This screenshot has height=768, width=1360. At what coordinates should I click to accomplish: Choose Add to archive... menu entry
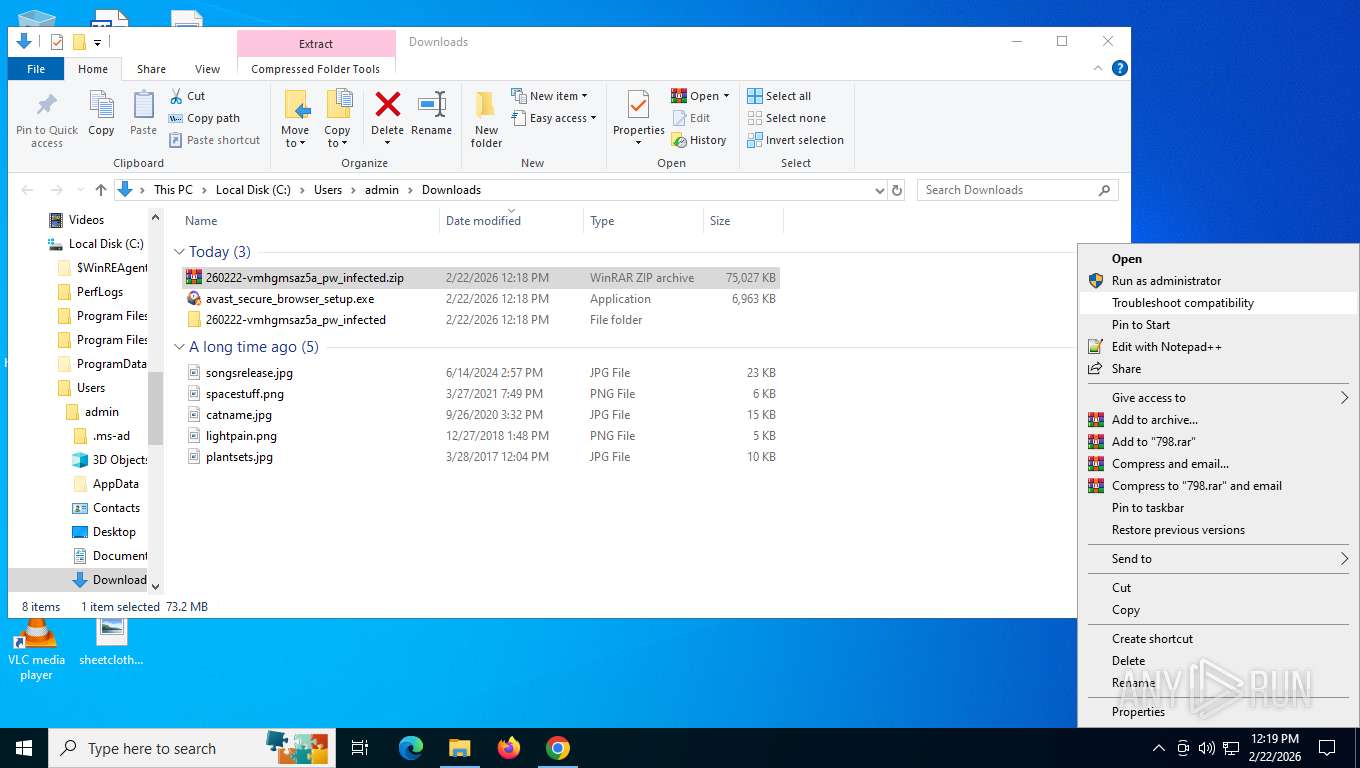click(x=1218, y=420)
